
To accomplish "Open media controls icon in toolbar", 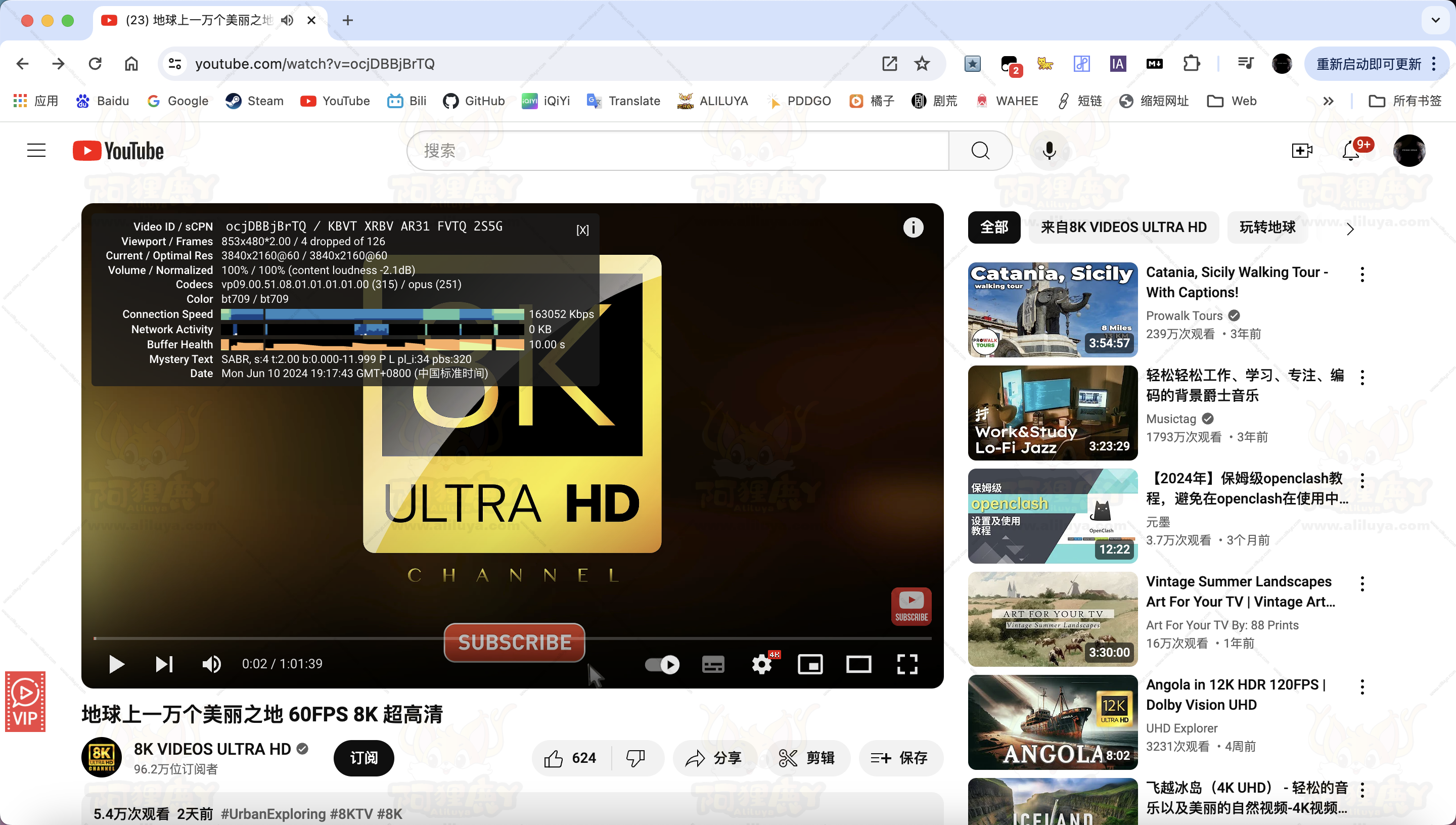I will pos(1245,64).
